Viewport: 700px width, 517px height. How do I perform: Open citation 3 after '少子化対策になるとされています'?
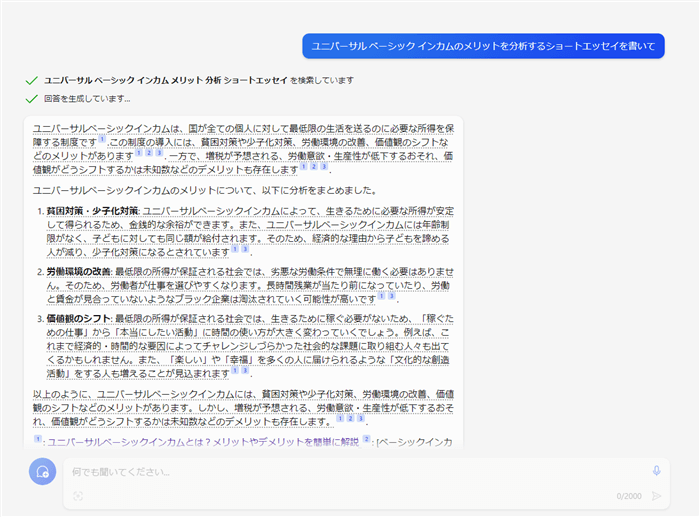(x=245, y=249)
